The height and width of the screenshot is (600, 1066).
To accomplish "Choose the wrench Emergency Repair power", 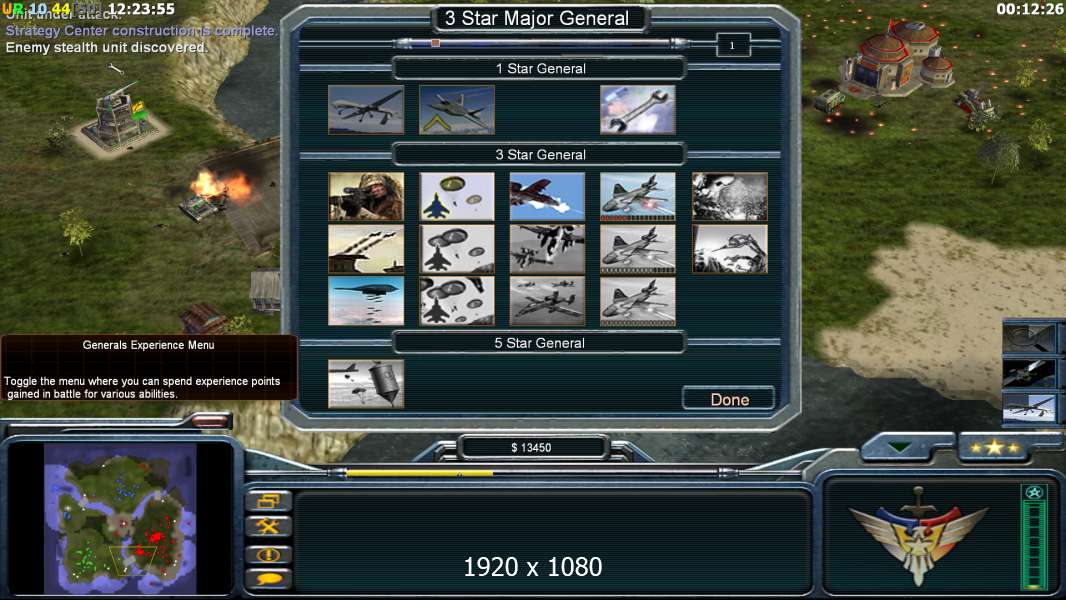I will point(638,110).
